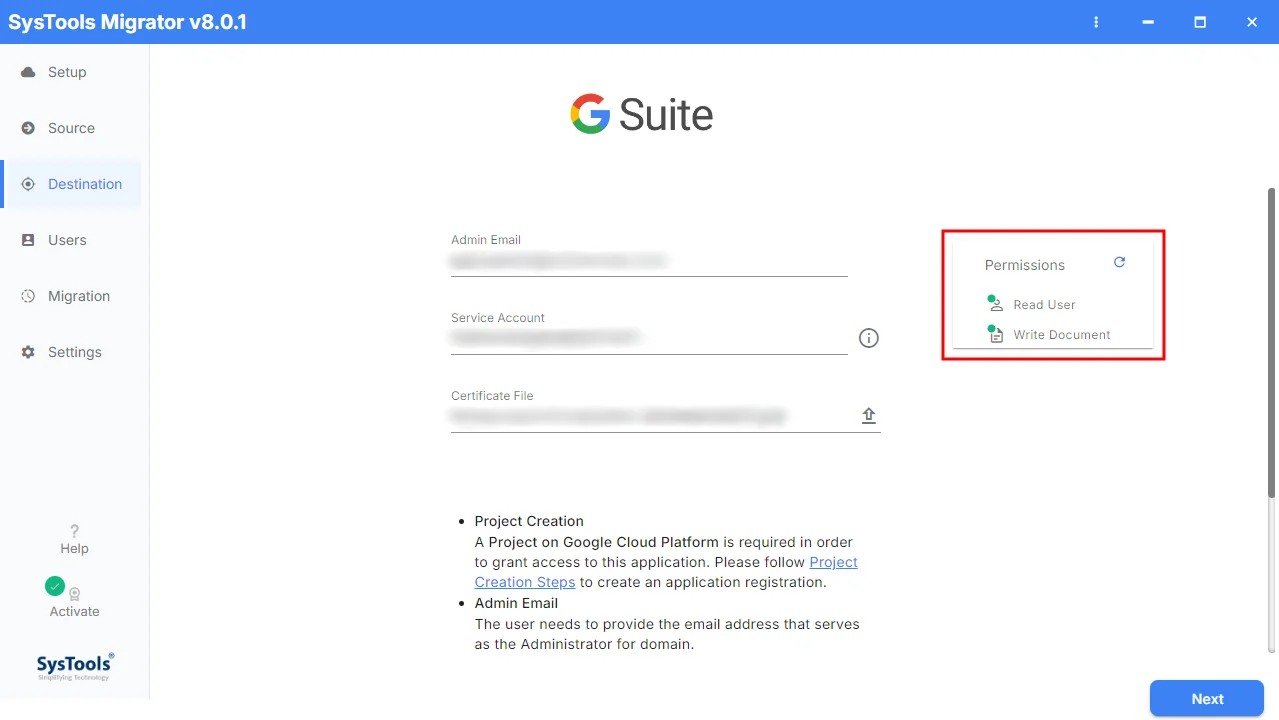Click the Read User permission text
The image size is (1279, 720).
tap(1044, 305)
